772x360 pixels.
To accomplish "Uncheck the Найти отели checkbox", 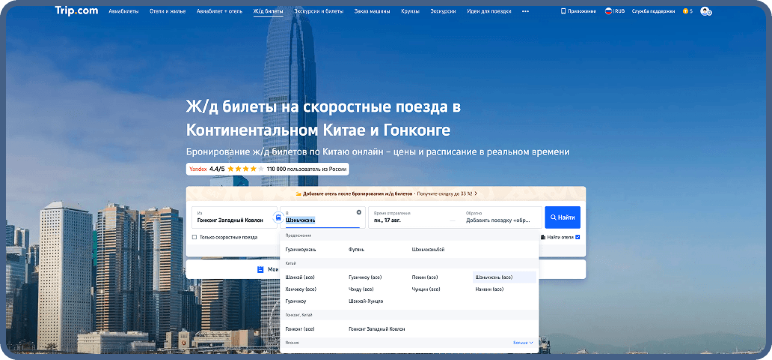I will 578,237.
